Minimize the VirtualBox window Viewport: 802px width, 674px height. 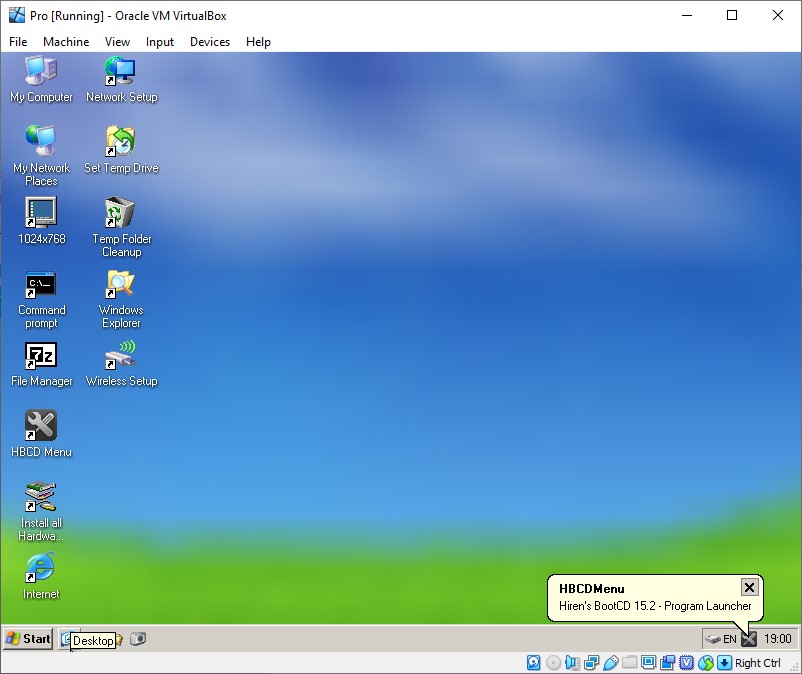click(x=687, y=15)
